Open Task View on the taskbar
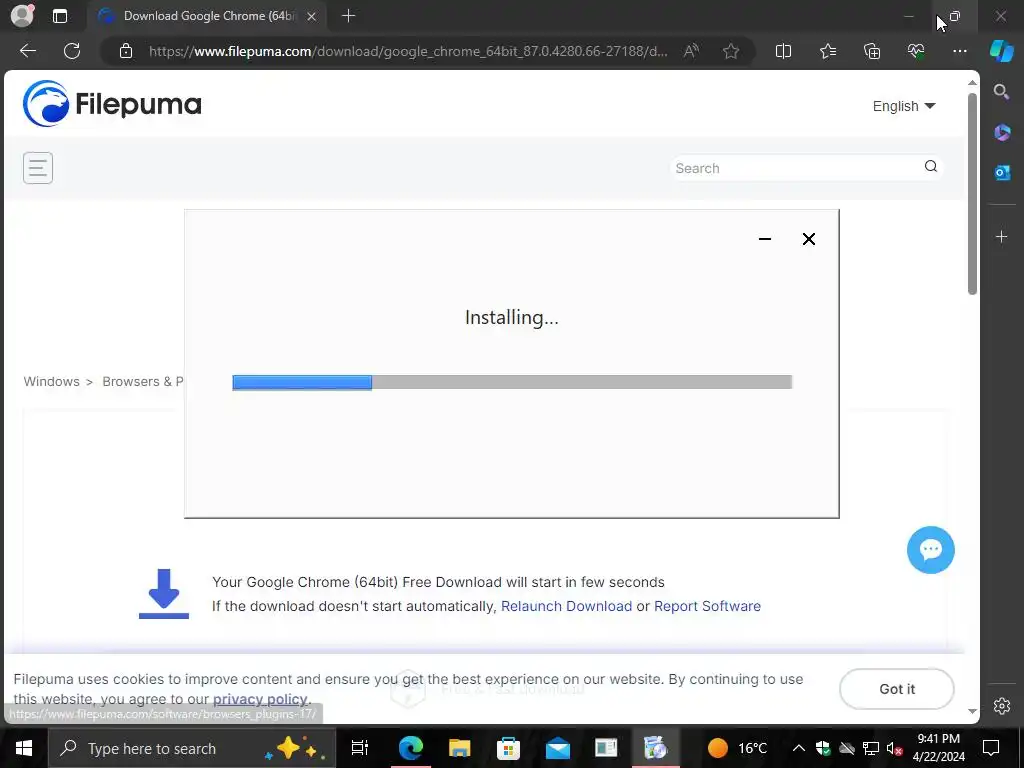 click(360, 748)
